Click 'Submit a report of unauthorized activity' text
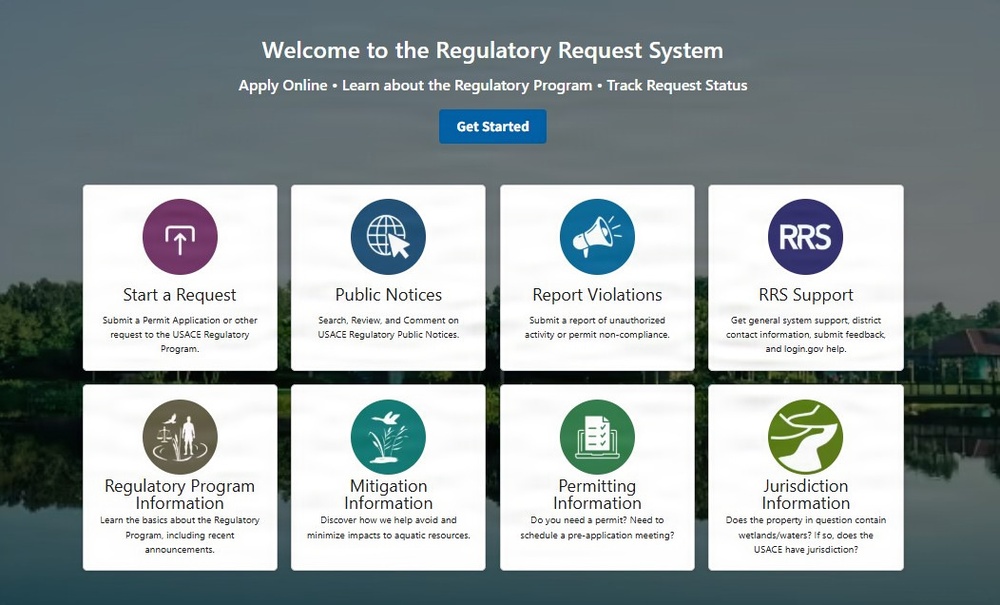Viewport: 1000px width, 605px height. [x=597, y=327]
